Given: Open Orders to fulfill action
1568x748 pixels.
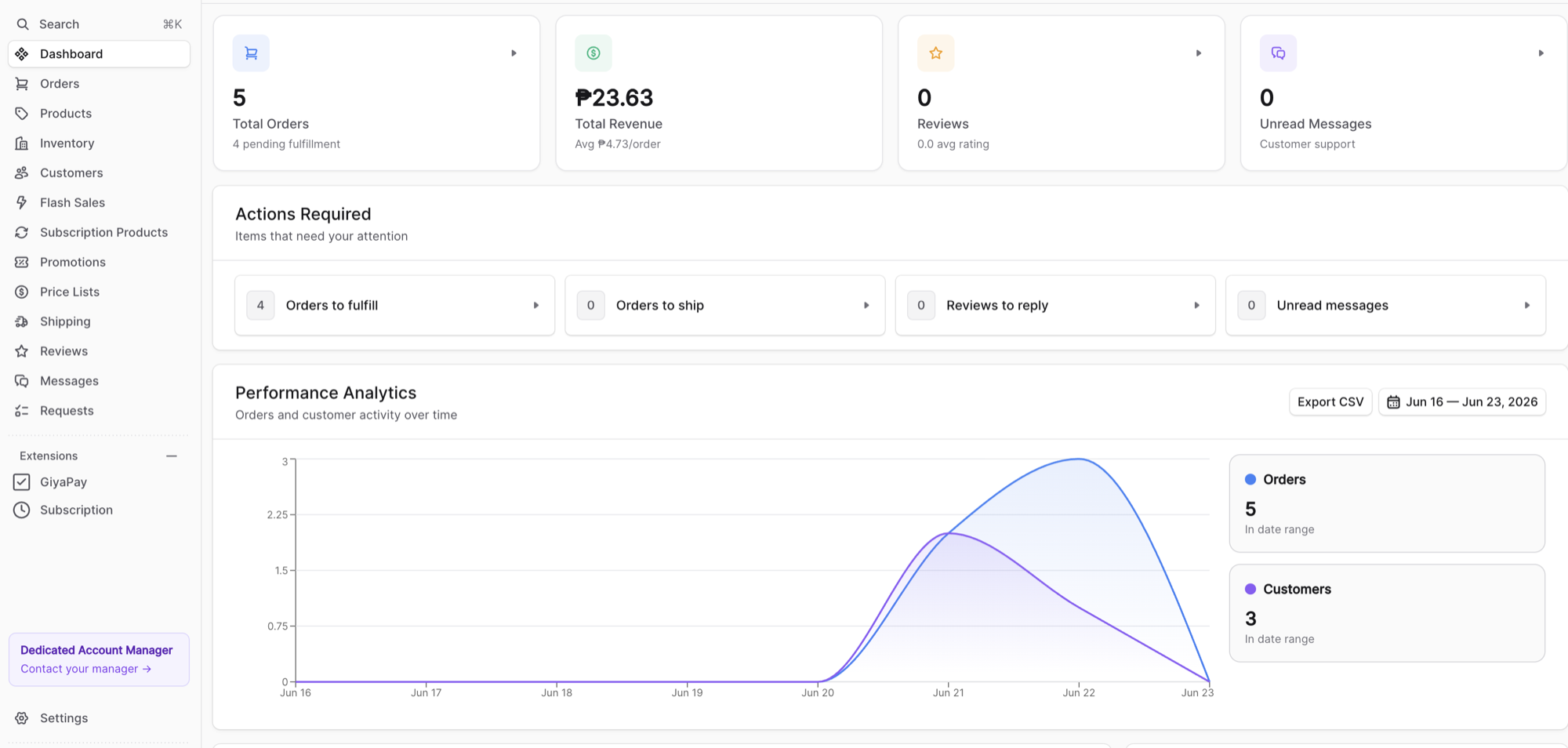Looking at the screenshot, I should tap(394, 306).
